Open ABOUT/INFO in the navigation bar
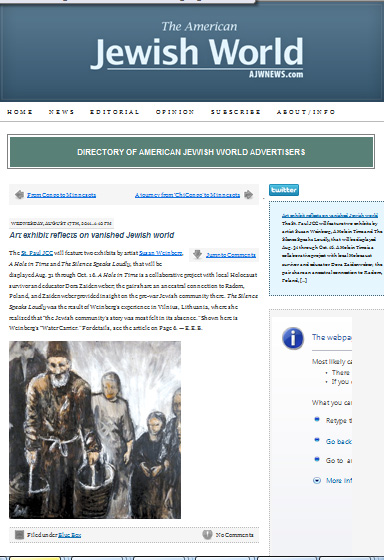Image resolution: width=384 pixels, height=560 pixels. pyautogui.click(x=306, y=112)
